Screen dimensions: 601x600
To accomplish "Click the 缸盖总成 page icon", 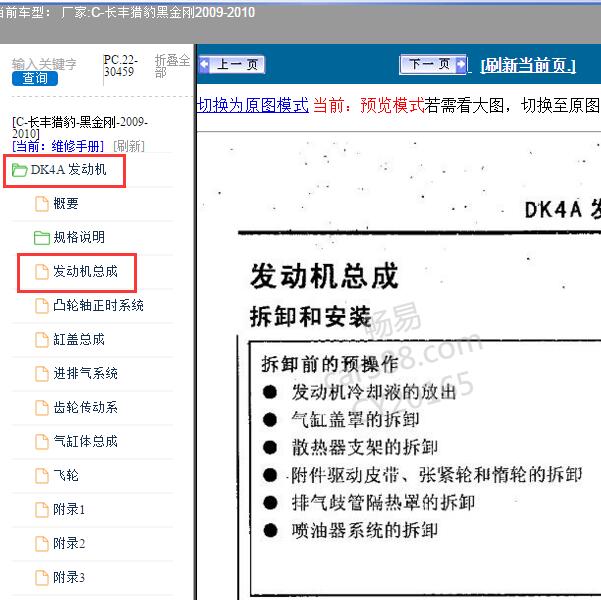I will [42, 339].
